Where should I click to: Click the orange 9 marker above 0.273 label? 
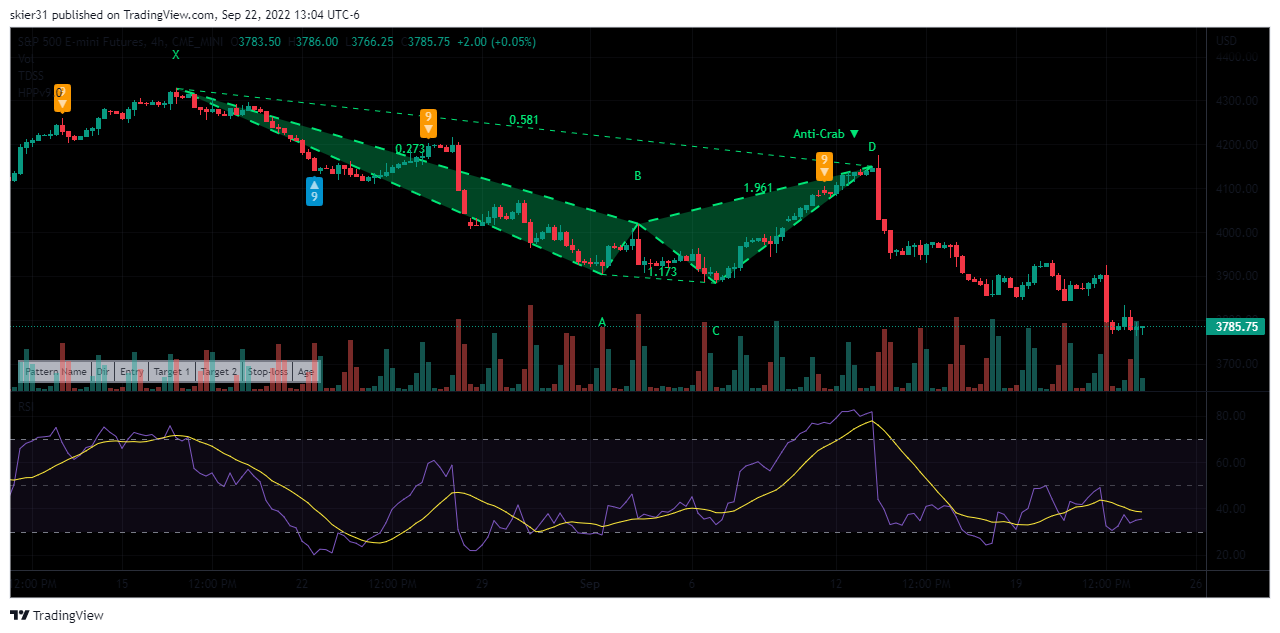(428, 122)
